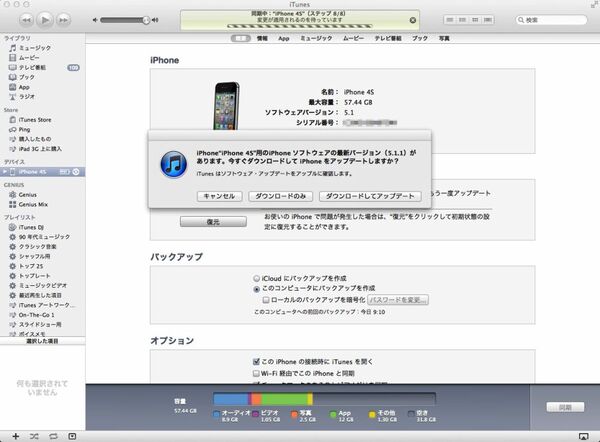Select ミュージック in library sidebar
Viewport: 600px width, 442px height.
click(42, 48)
